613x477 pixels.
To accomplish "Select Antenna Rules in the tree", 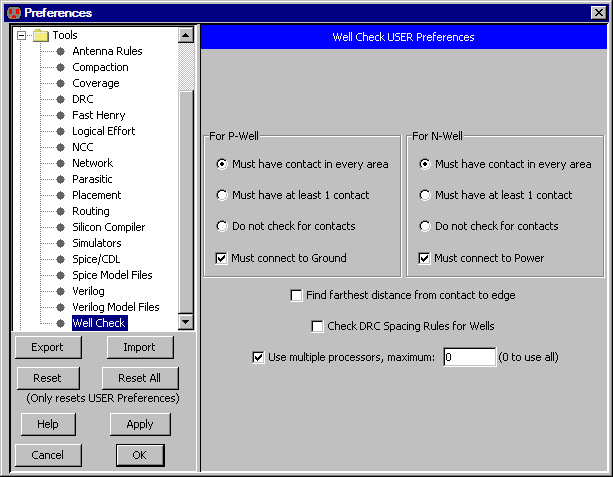I will coord(107,51).
